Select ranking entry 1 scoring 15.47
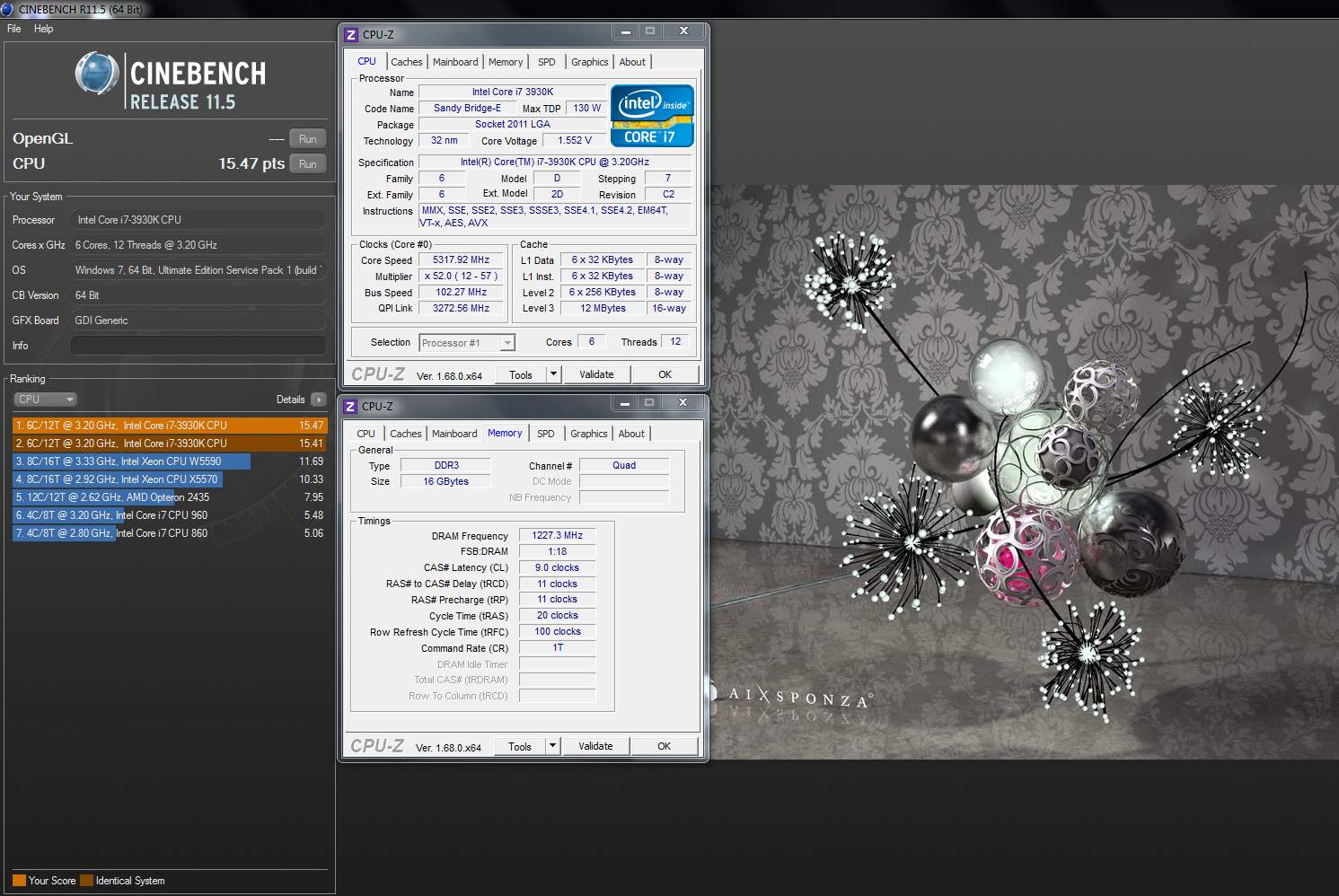The width and height of the screenshot is (1339, 896). point(170,426)
